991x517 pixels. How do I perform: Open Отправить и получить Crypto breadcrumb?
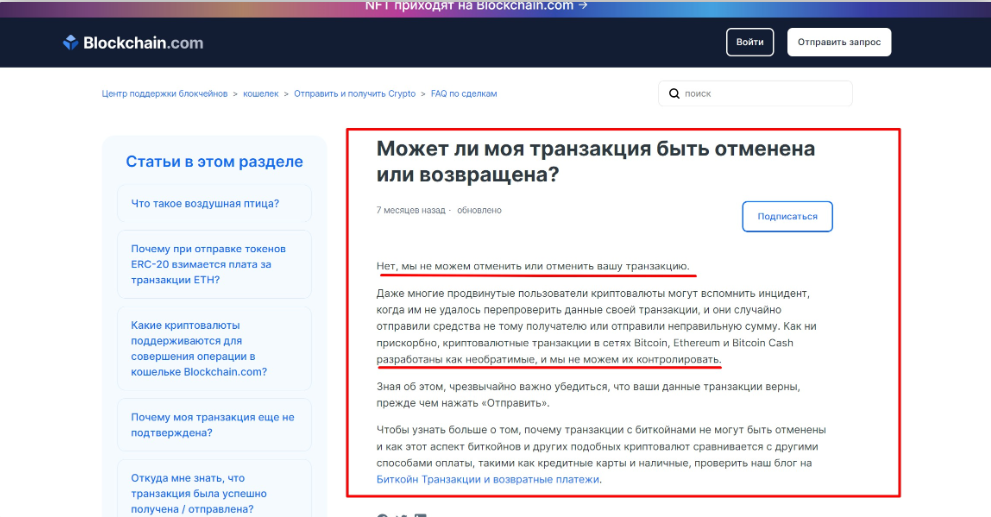click(355, 94)
